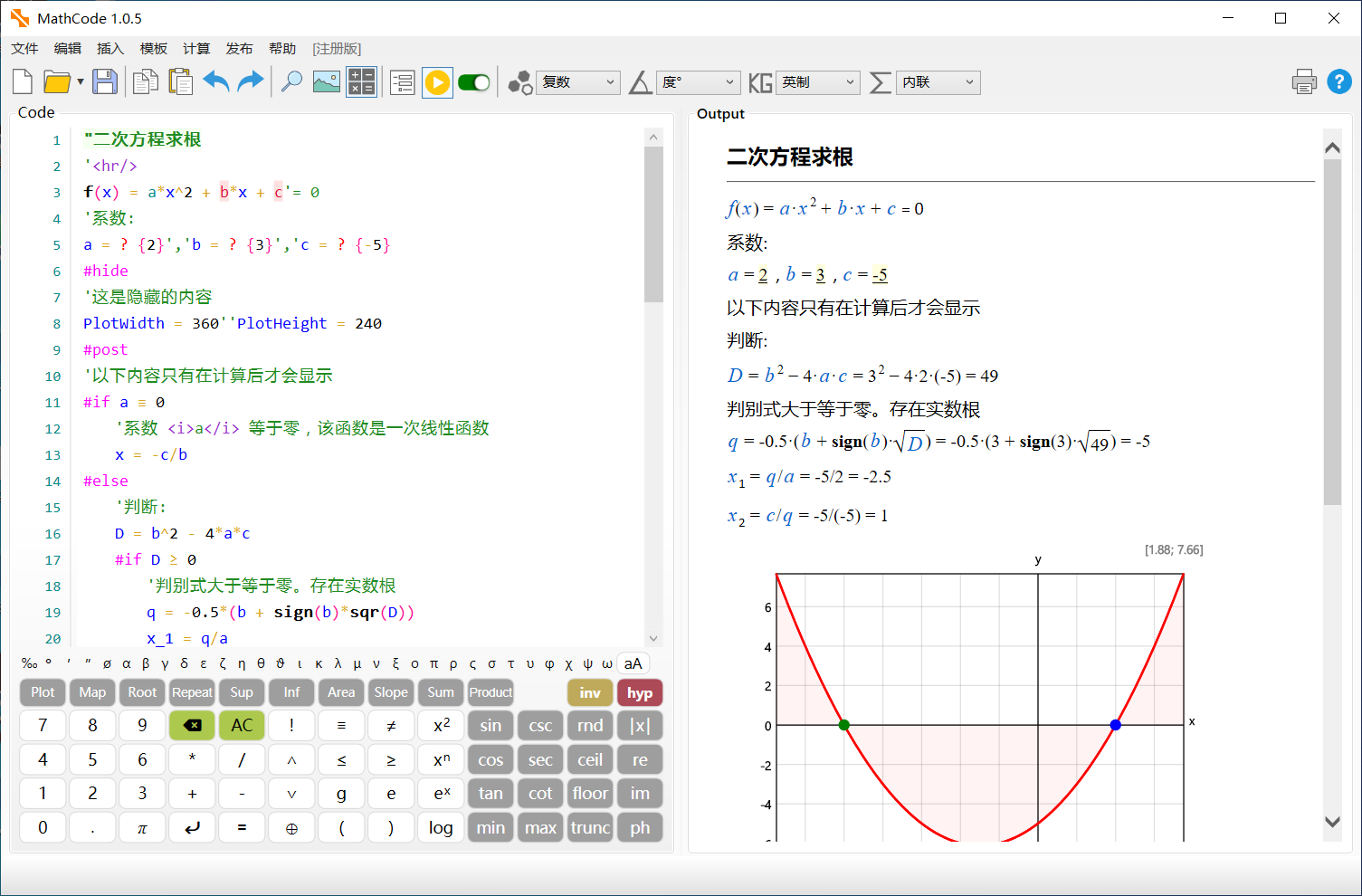Open the 度° angle unit dropdown
This screenshot has width=1362, height=896.
coord(699,82)
